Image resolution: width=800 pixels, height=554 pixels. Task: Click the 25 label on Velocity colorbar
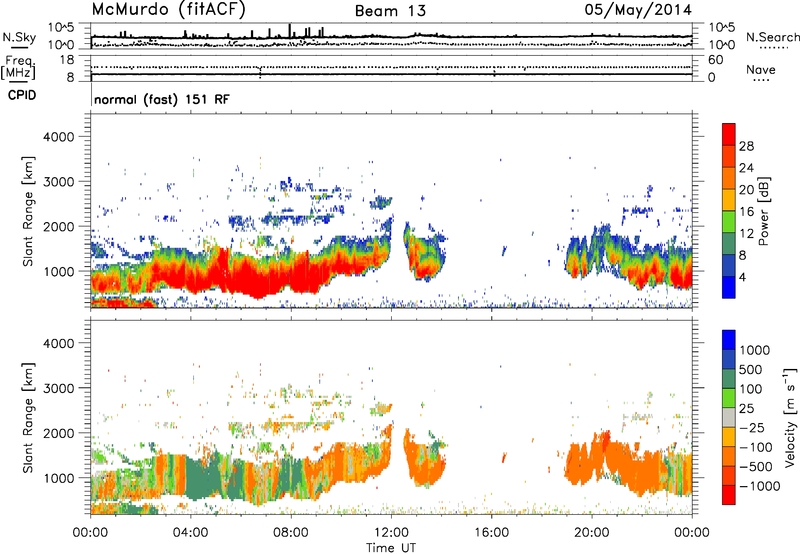(x=747, y=408)
